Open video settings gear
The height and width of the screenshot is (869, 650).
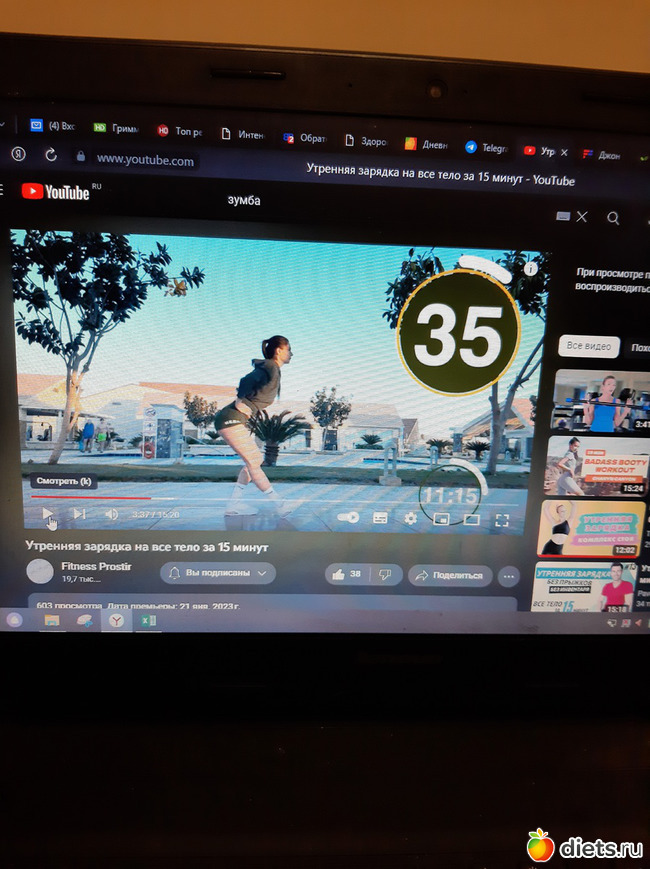pyautogui.click(x=410, y=518)
